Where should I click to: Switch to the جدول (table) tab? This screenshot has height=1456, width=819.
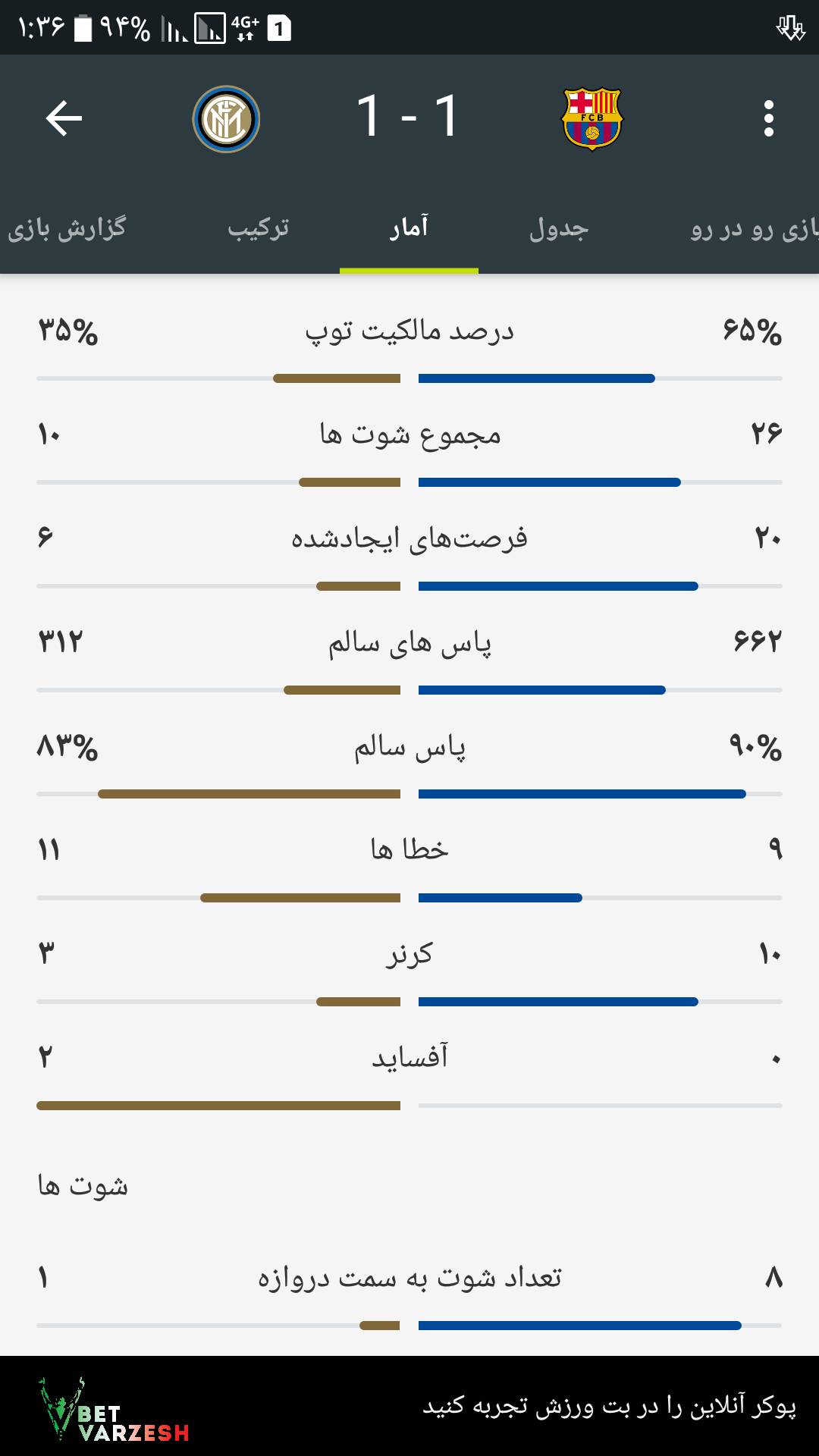click(559, 228)
